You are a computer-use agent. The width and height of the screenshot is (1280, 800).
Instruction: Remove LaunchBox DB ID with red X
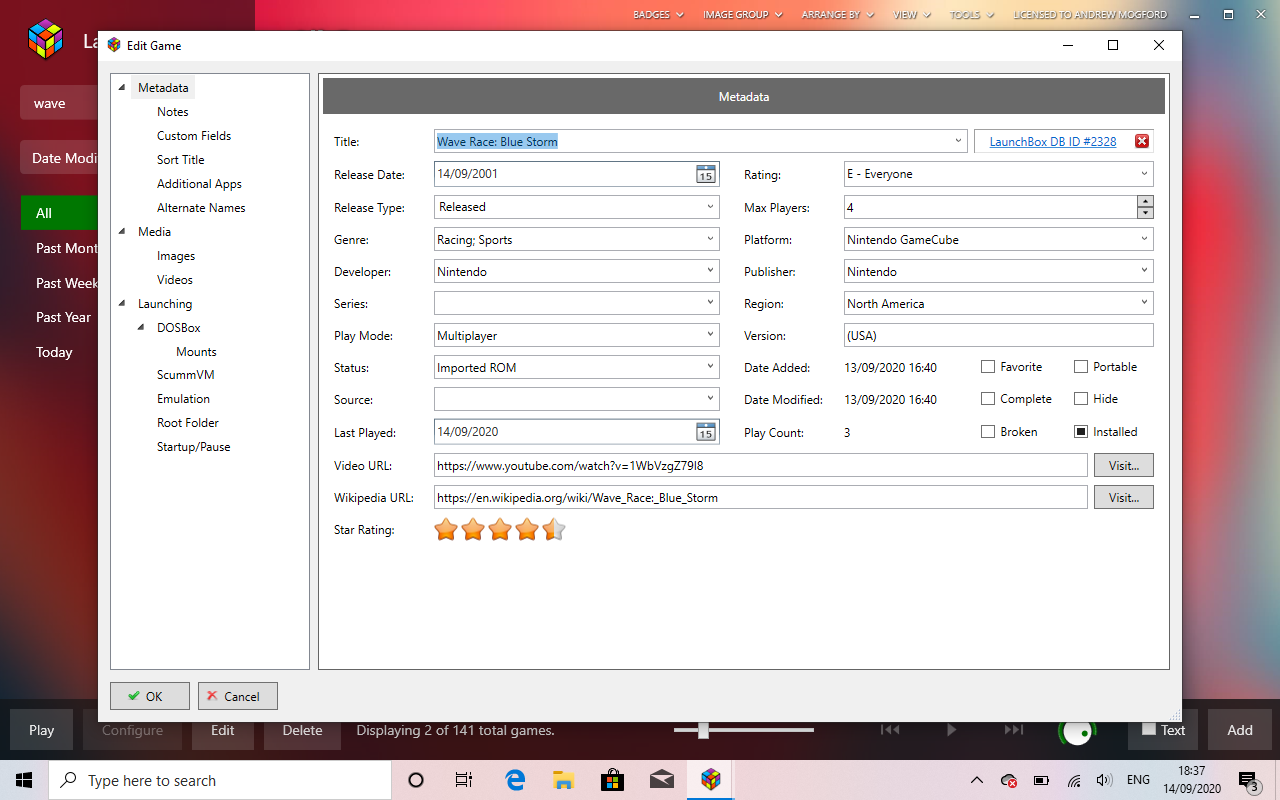(1141, 141)
